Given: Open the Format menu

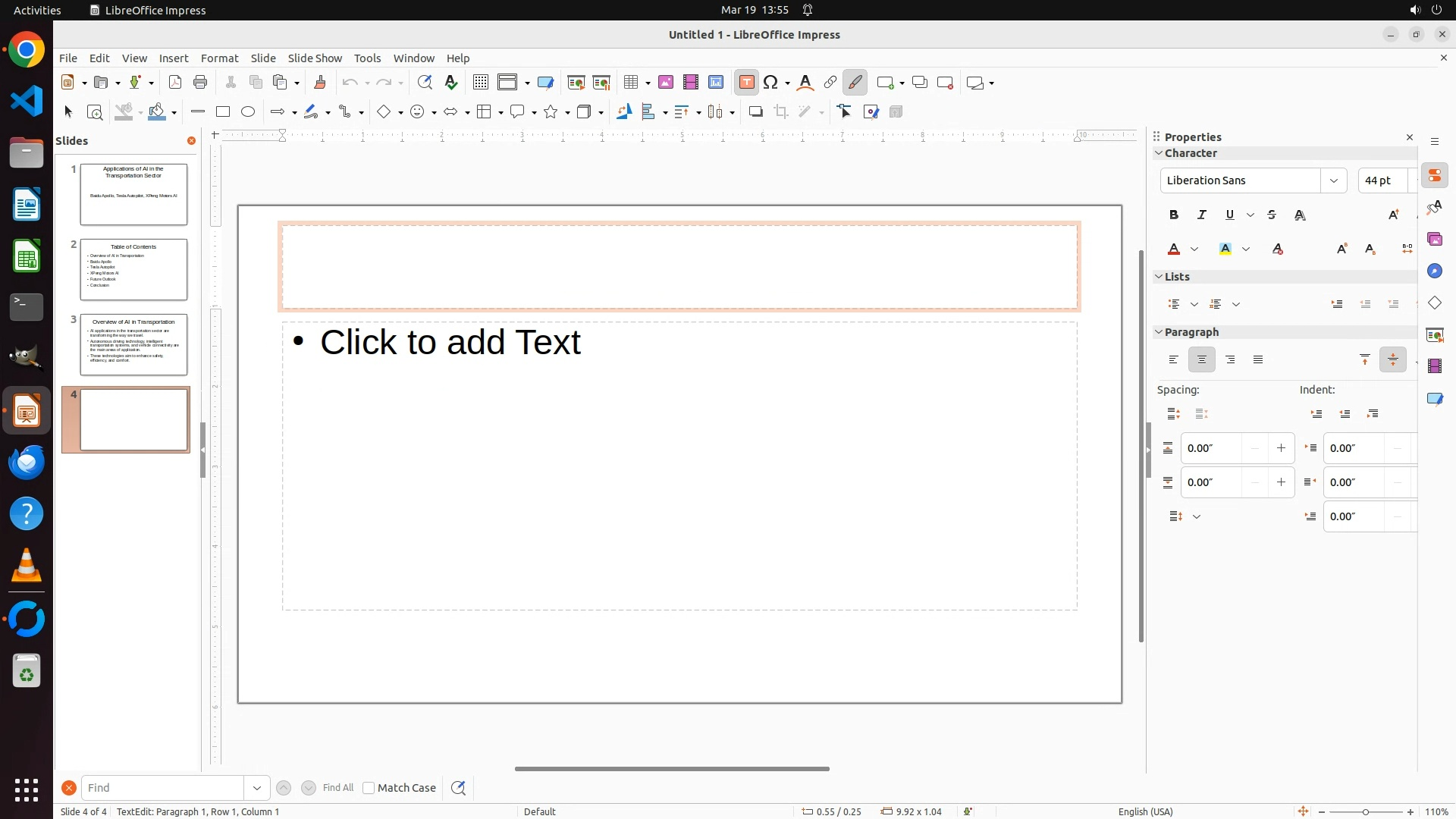Looking at the screenshot, I should point(219,58).
